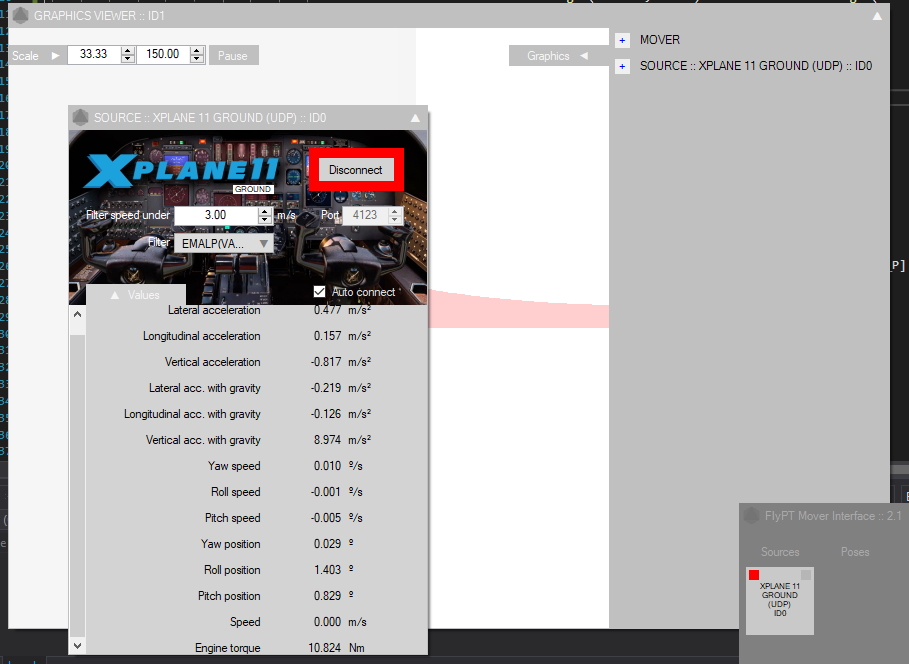The width and height of the screenshot is (909, 664).
Task: Click the Longitudinal acc. with gravity label
Action: coord(192,415)
